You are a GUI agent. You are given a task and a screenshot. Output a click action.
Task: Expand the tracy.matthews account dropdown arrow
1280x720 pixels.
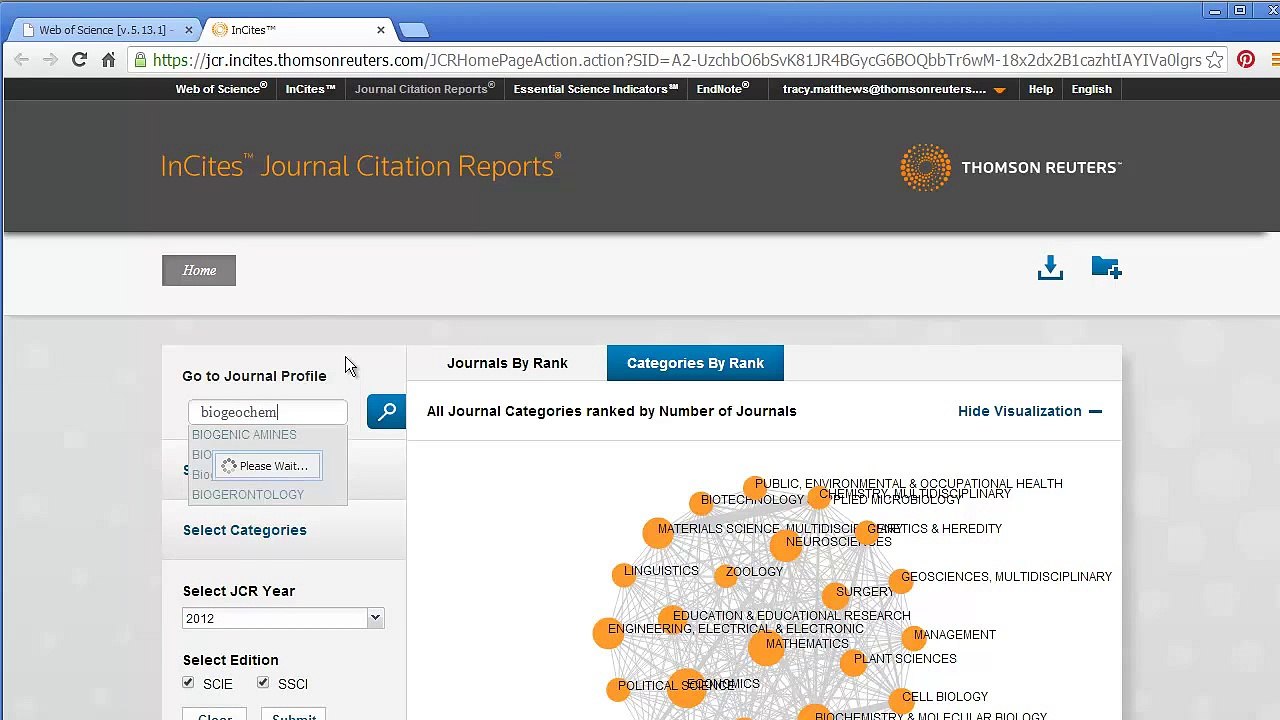[999, 90]
